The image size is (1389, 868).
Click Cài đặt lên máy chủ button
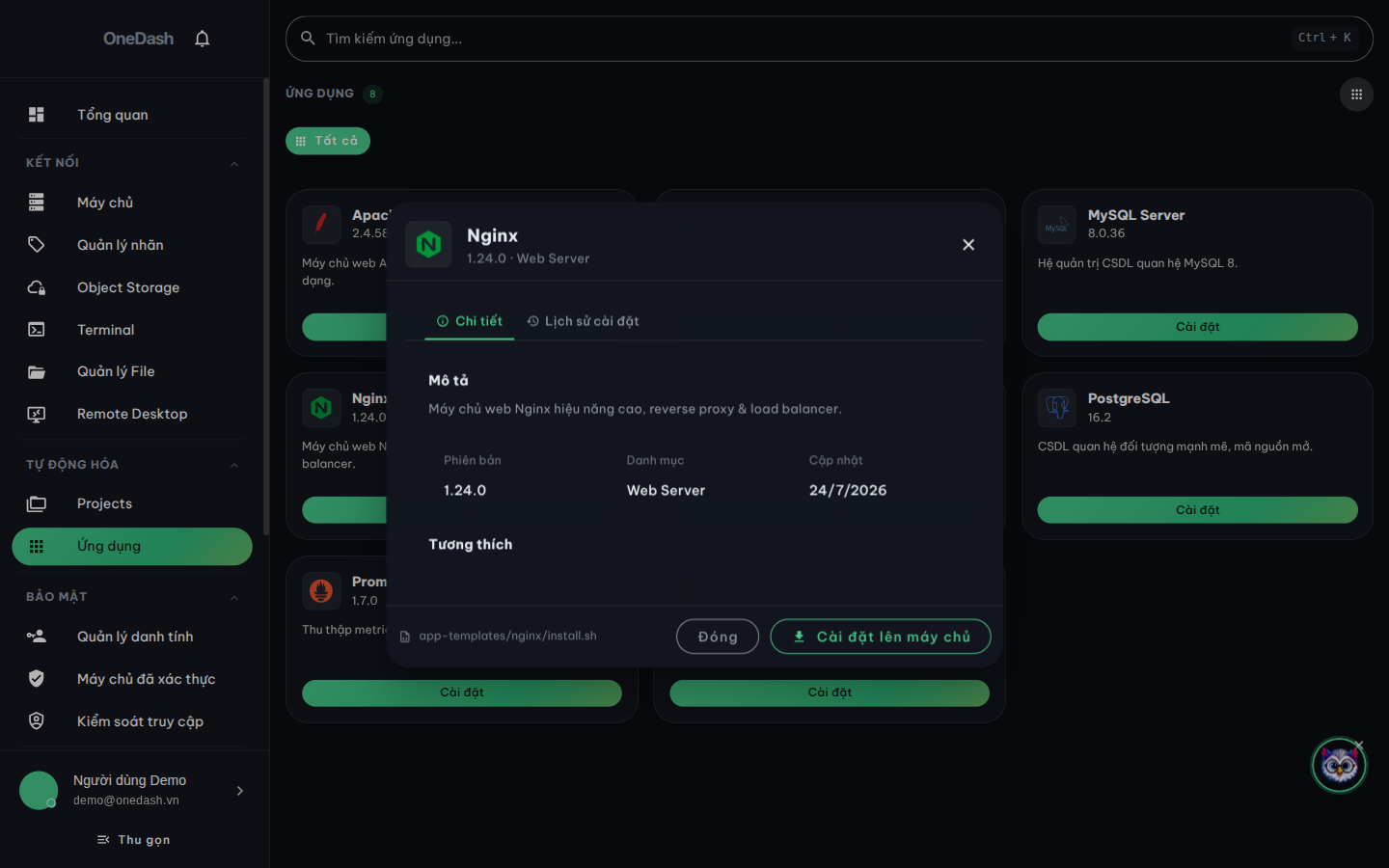click(881, 637)
